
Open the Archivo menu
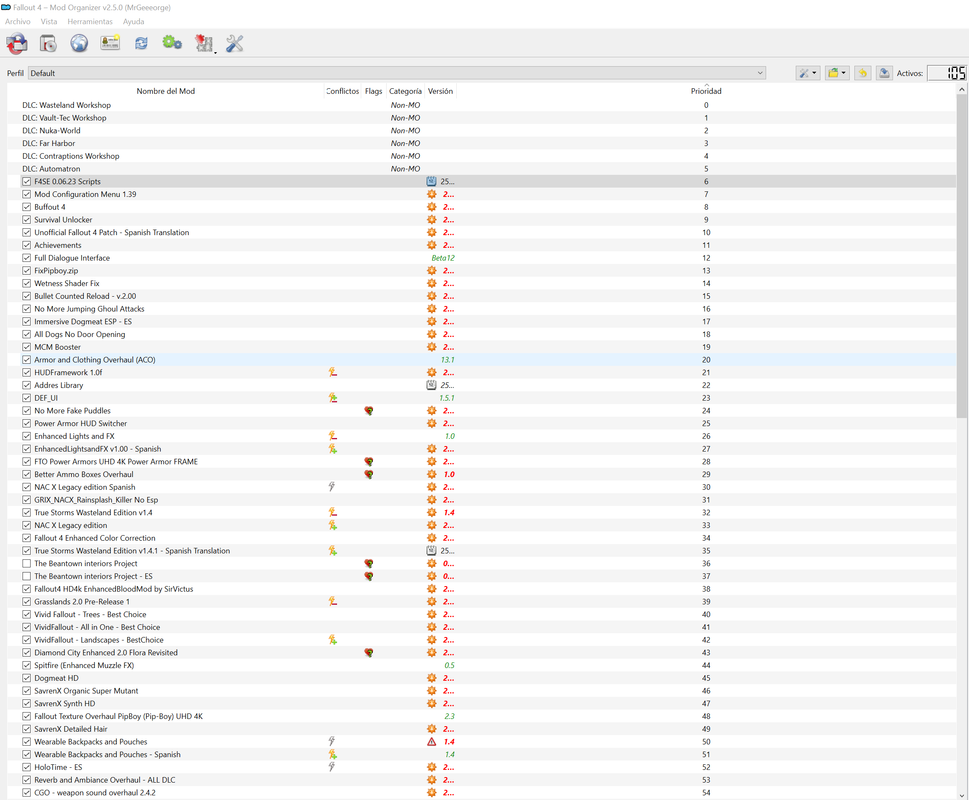pyautogui.click(x=17, y=22)
